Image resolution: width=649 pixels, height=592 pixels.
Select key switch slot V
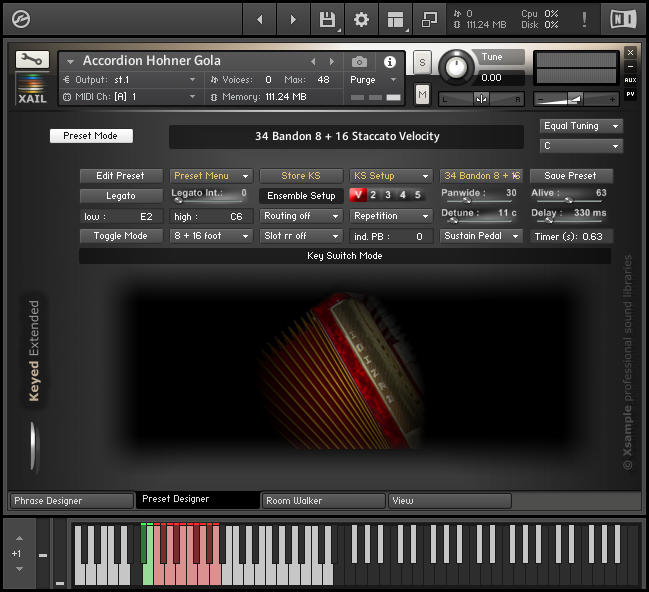tap(358, 195)
